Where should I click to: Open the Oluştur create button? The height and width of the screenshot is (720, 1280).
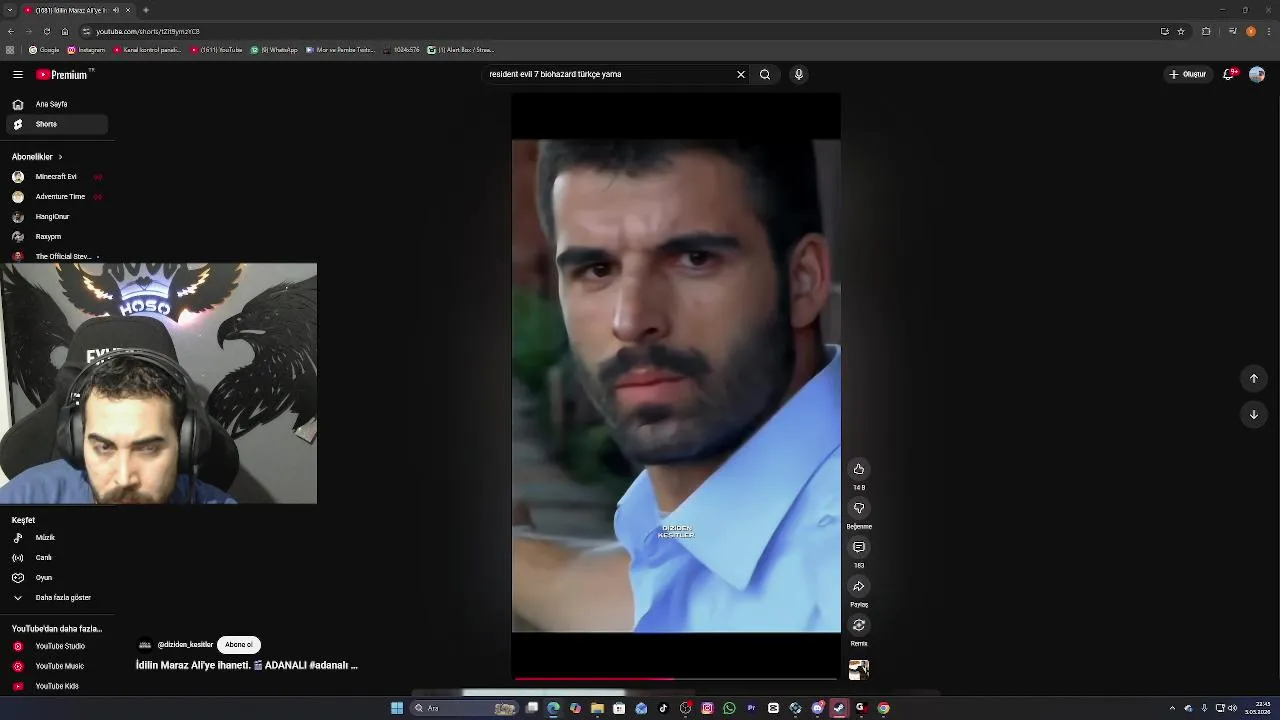pos(1188,74)
